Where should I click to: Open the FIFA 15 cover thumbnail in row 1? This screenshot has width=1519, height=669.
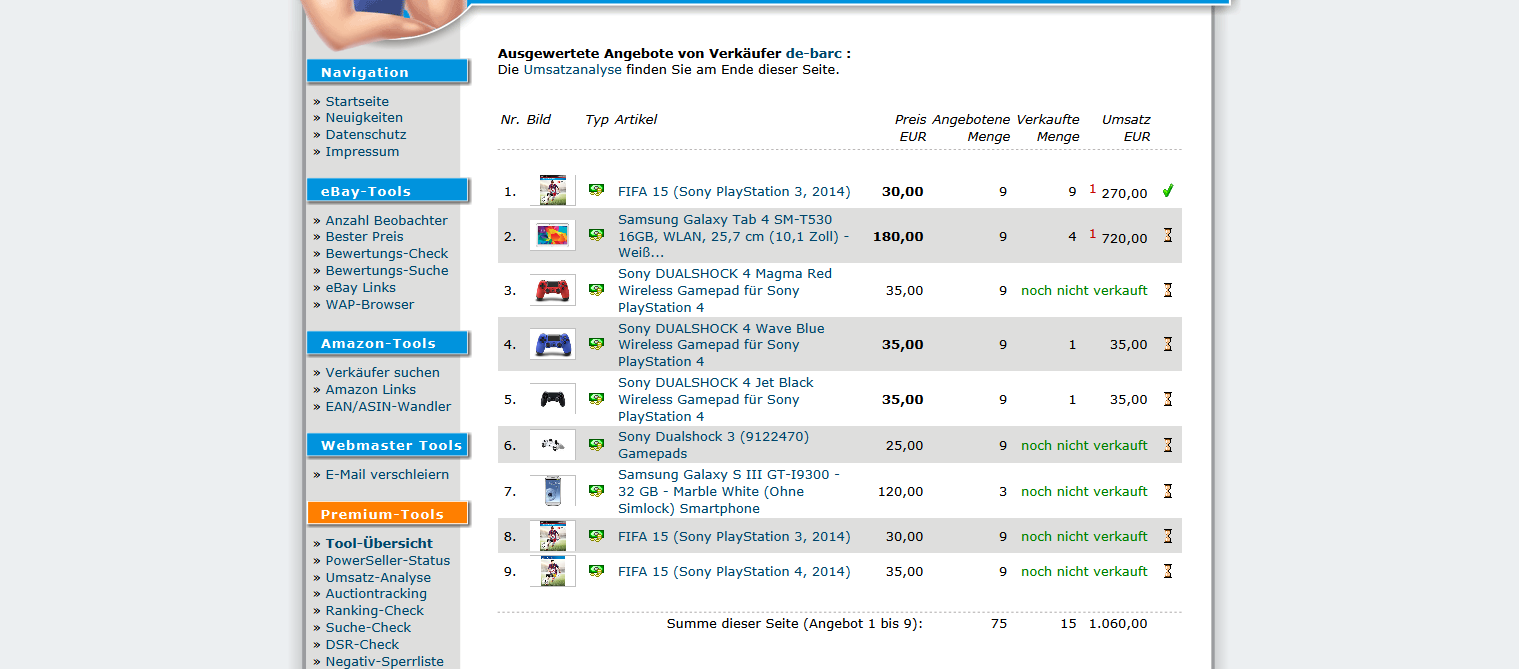click(553, 191)
